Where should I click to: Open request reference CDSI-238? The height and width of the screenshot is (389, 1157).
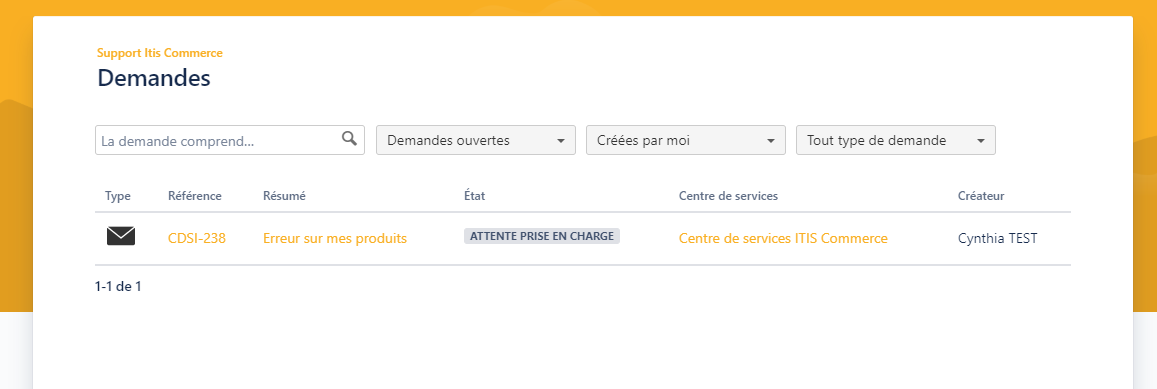tap(197, 238)
